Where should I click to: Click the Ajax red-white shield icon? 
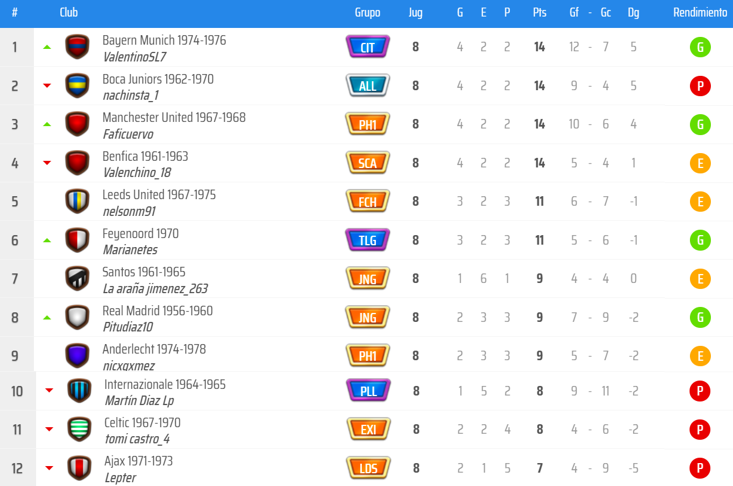click(79, 468)
